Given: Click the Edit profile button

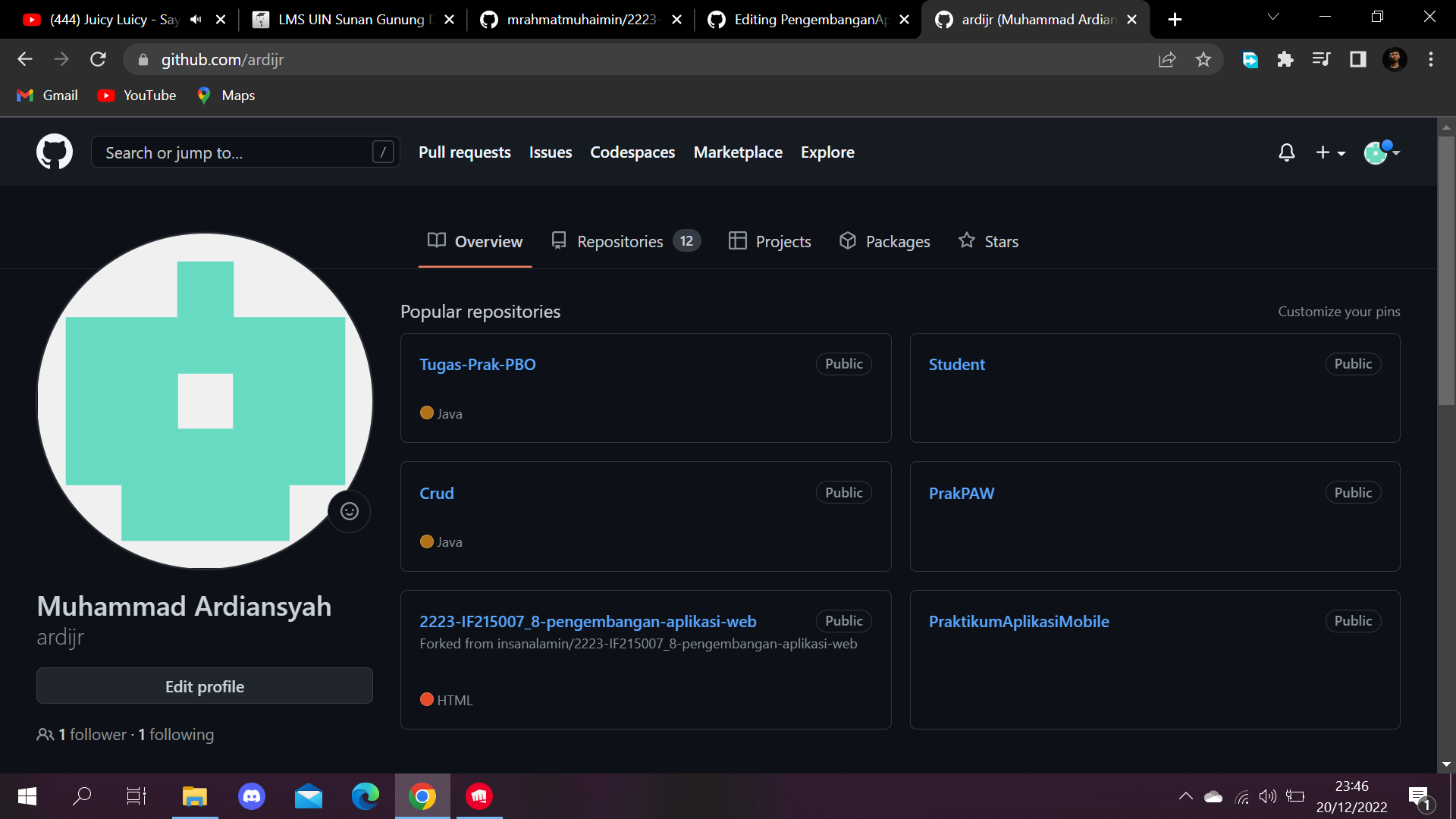Looking at the screenshot, I should tap(205, 686).
